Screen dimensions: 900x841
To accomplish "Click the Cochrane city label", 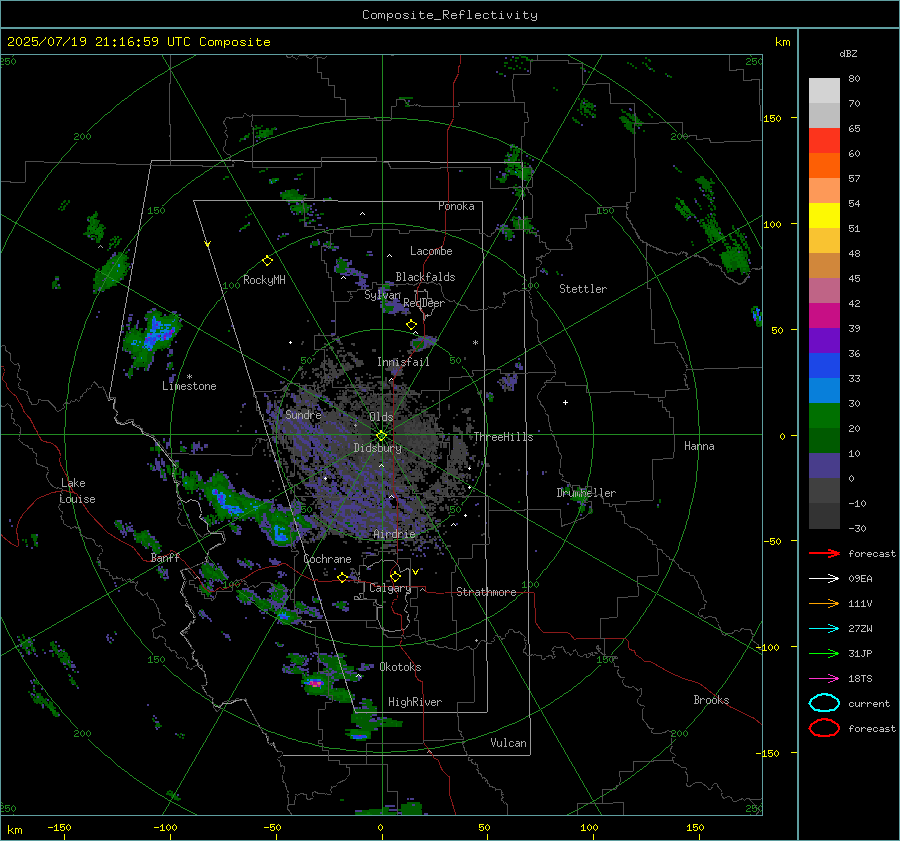I will coord(327,559).
